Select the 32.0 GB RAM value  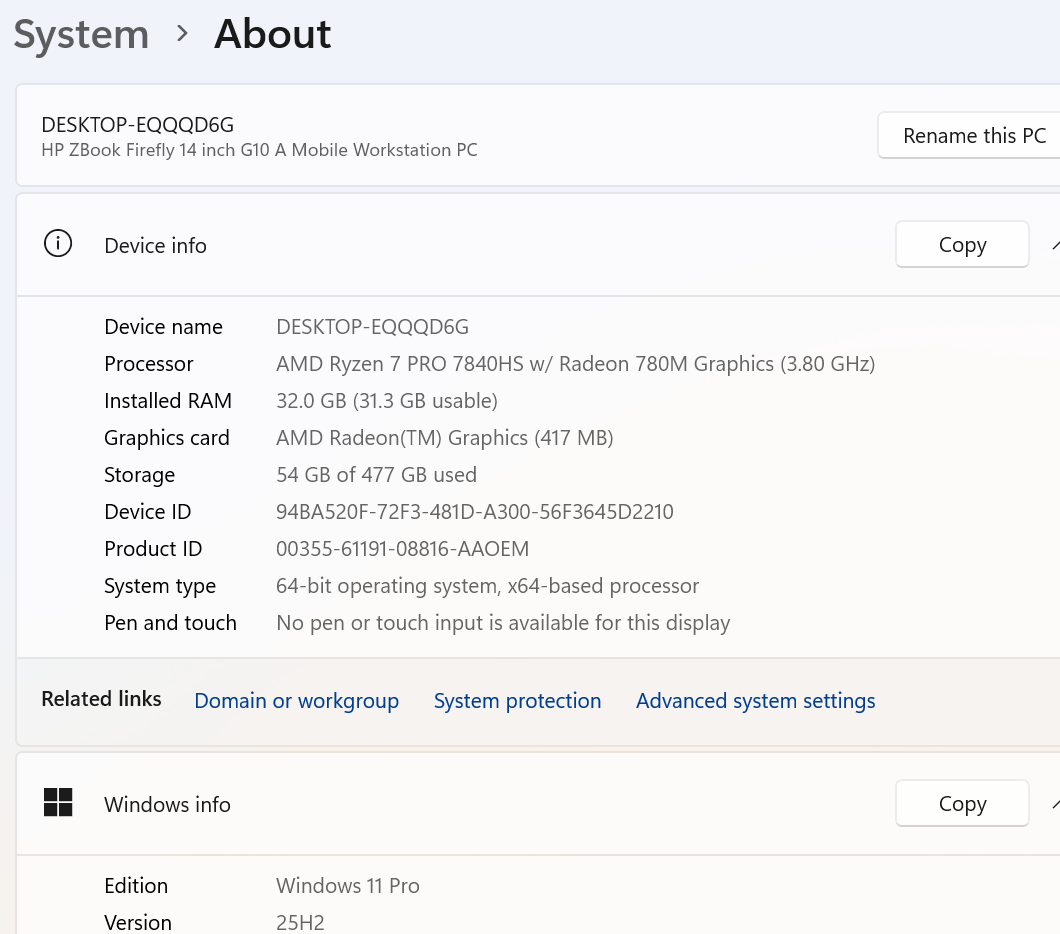[x=387, y=401]
